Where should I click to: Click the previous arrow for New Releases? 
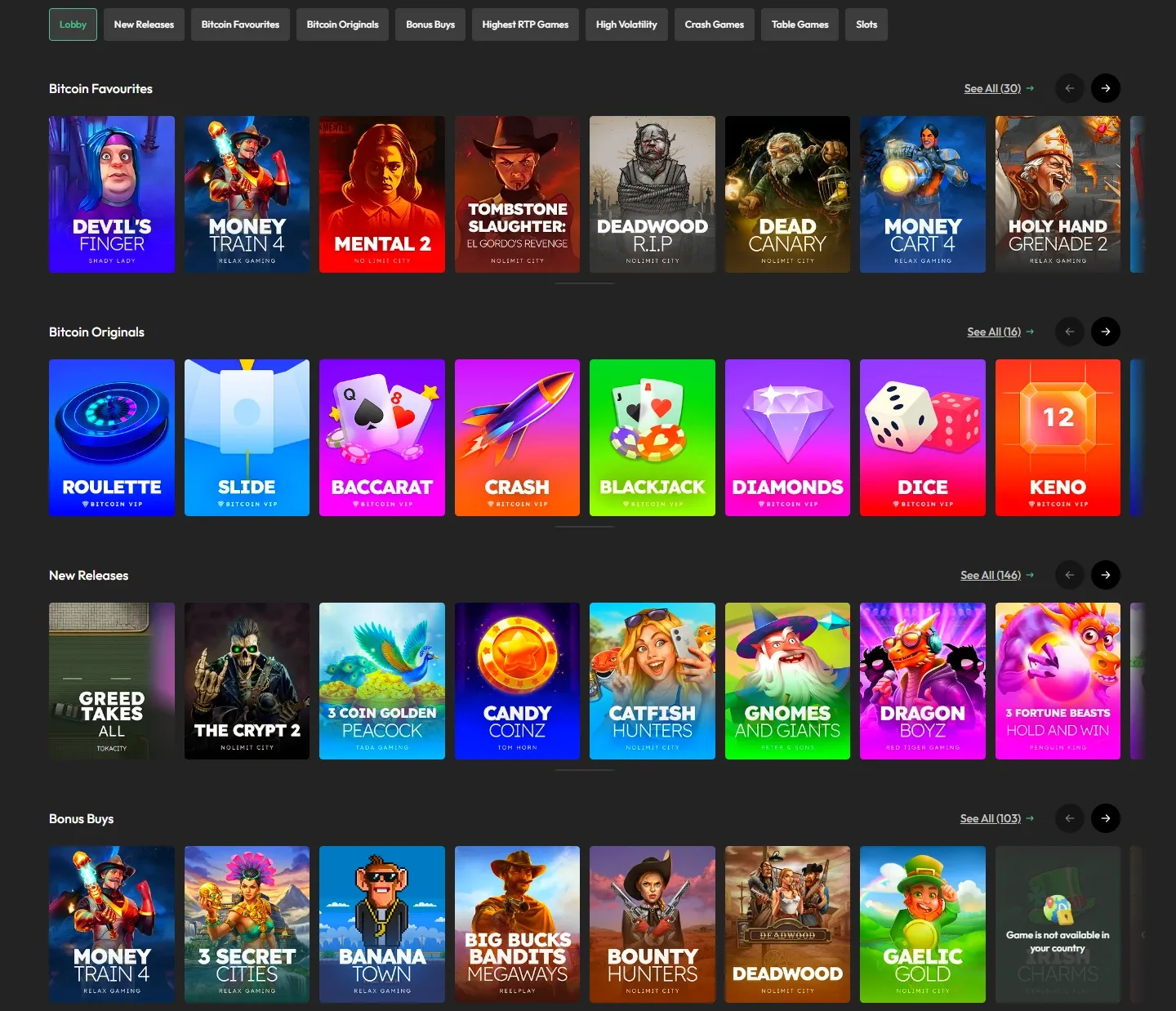(x=1070, y=575)
